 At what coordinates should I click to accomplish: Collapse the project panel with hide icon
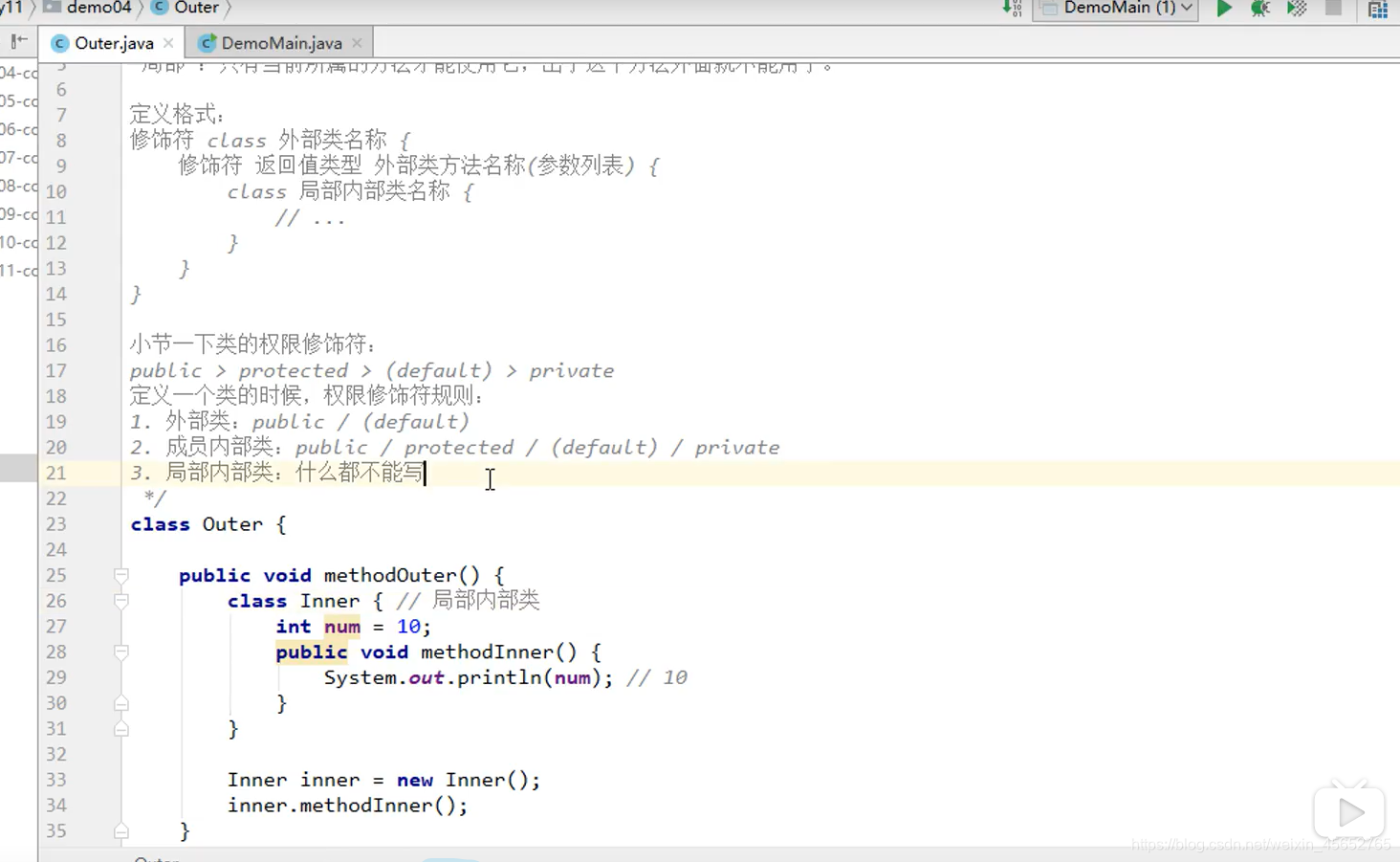click(18, 41)
